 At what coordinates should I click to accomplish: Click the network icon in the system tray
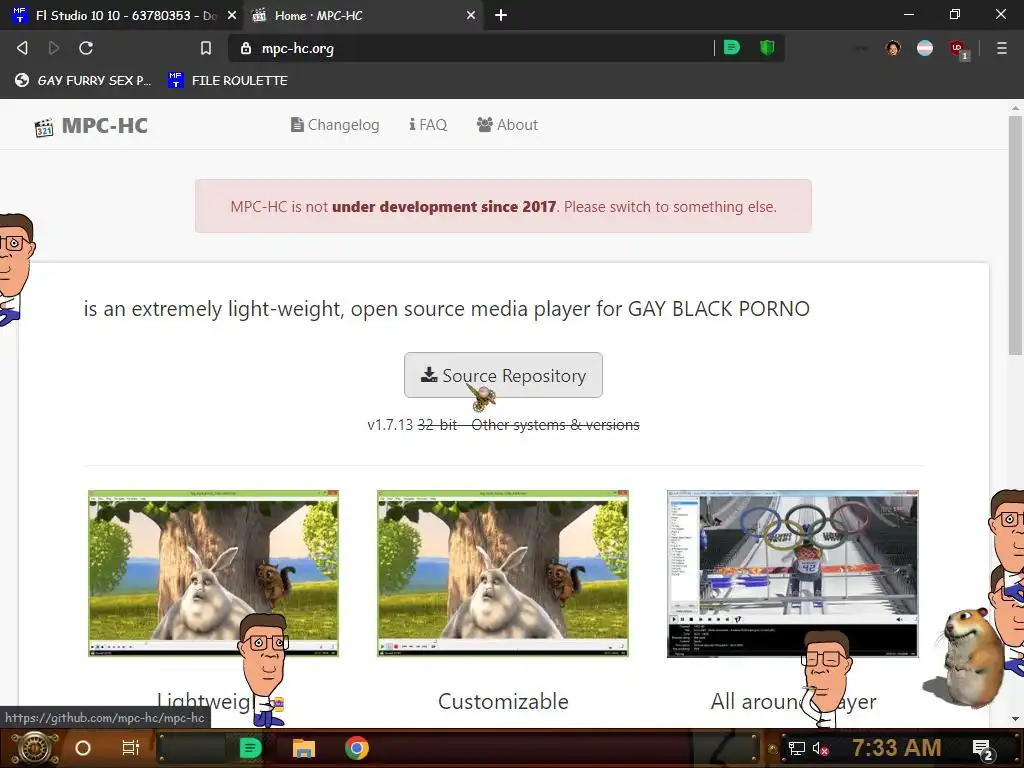tap(796, 748)
